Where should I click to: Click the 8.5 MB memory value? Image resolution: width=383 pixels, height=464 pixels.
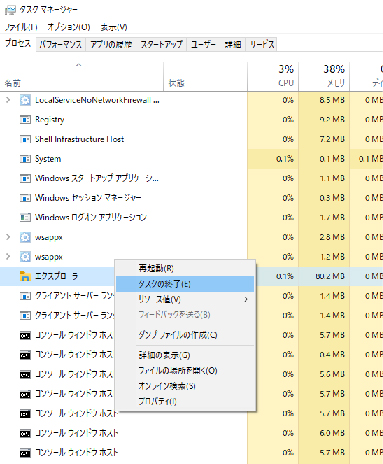(332, 100)
